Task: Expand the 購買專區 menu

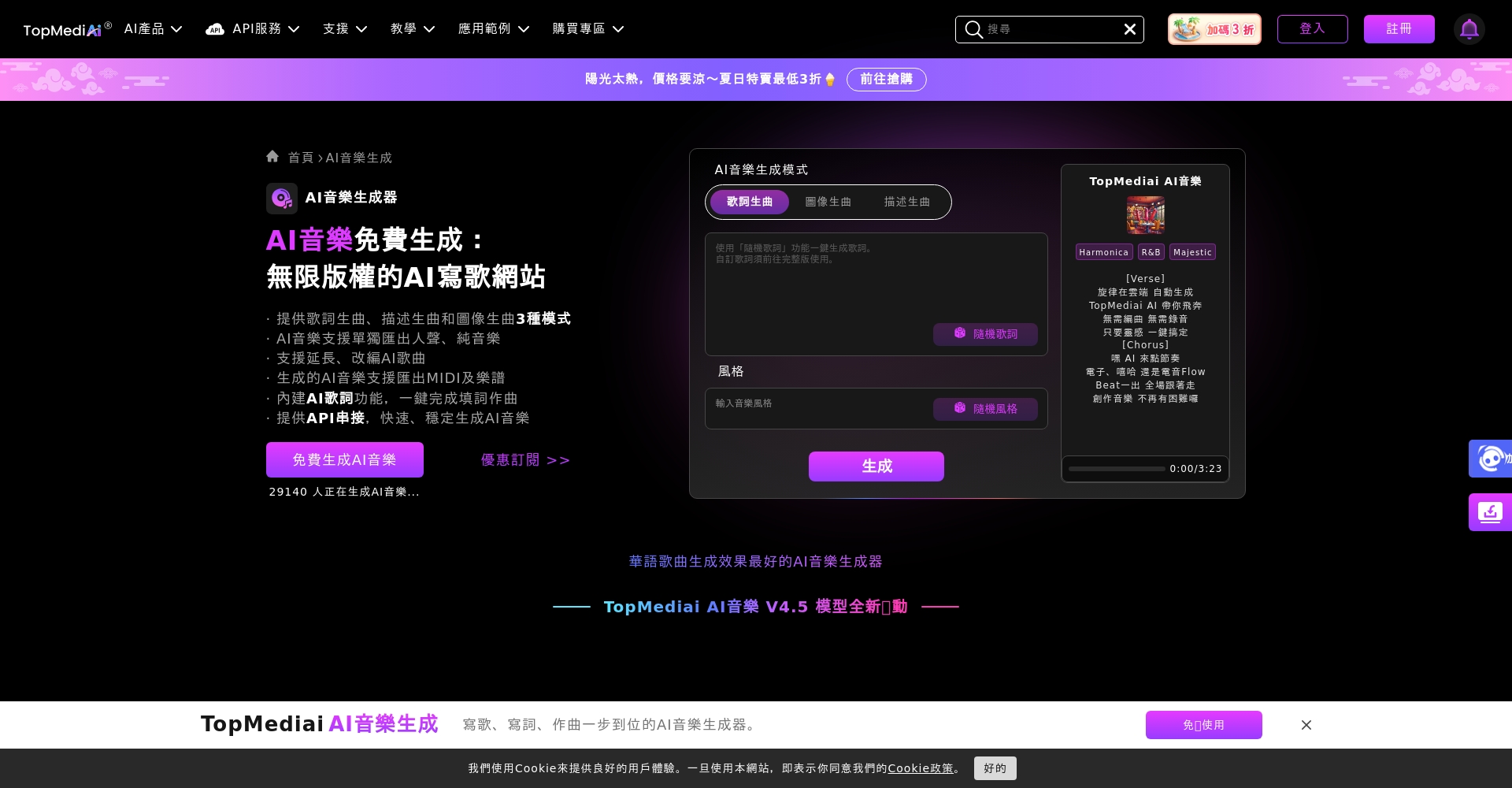Action: pos(588,29)
